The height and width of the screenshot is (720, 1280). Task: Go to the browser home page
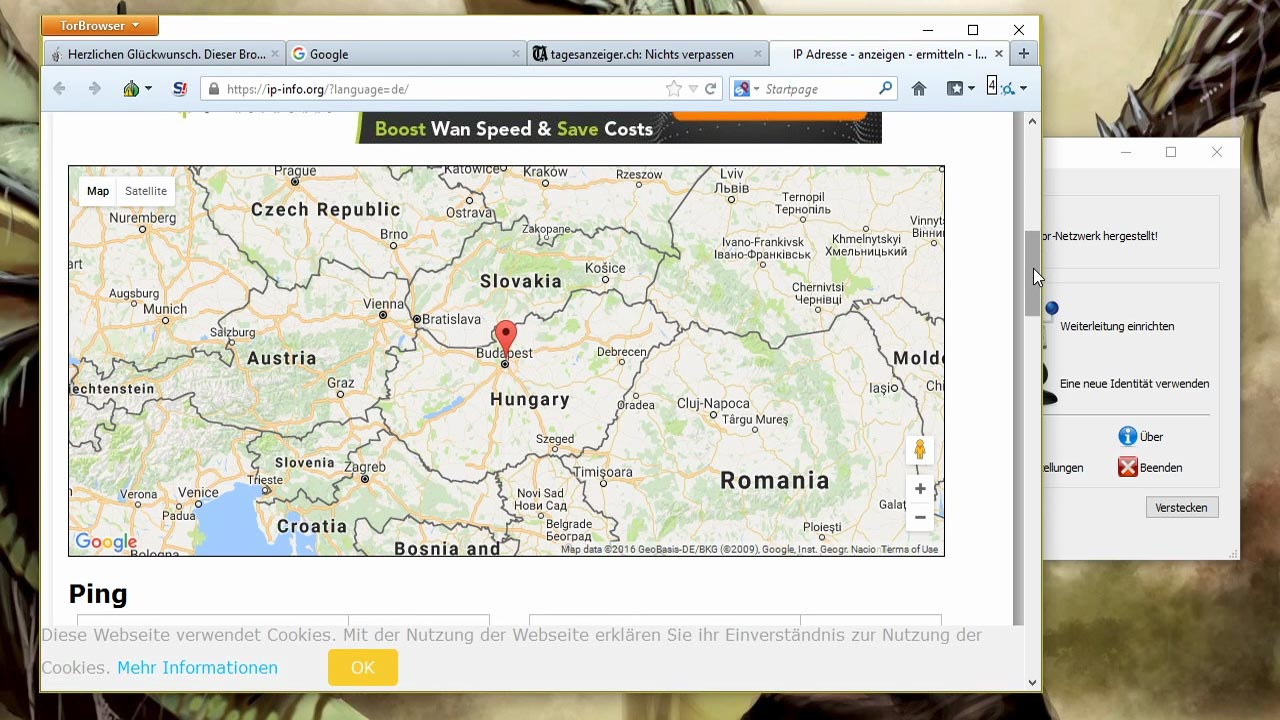919,89
